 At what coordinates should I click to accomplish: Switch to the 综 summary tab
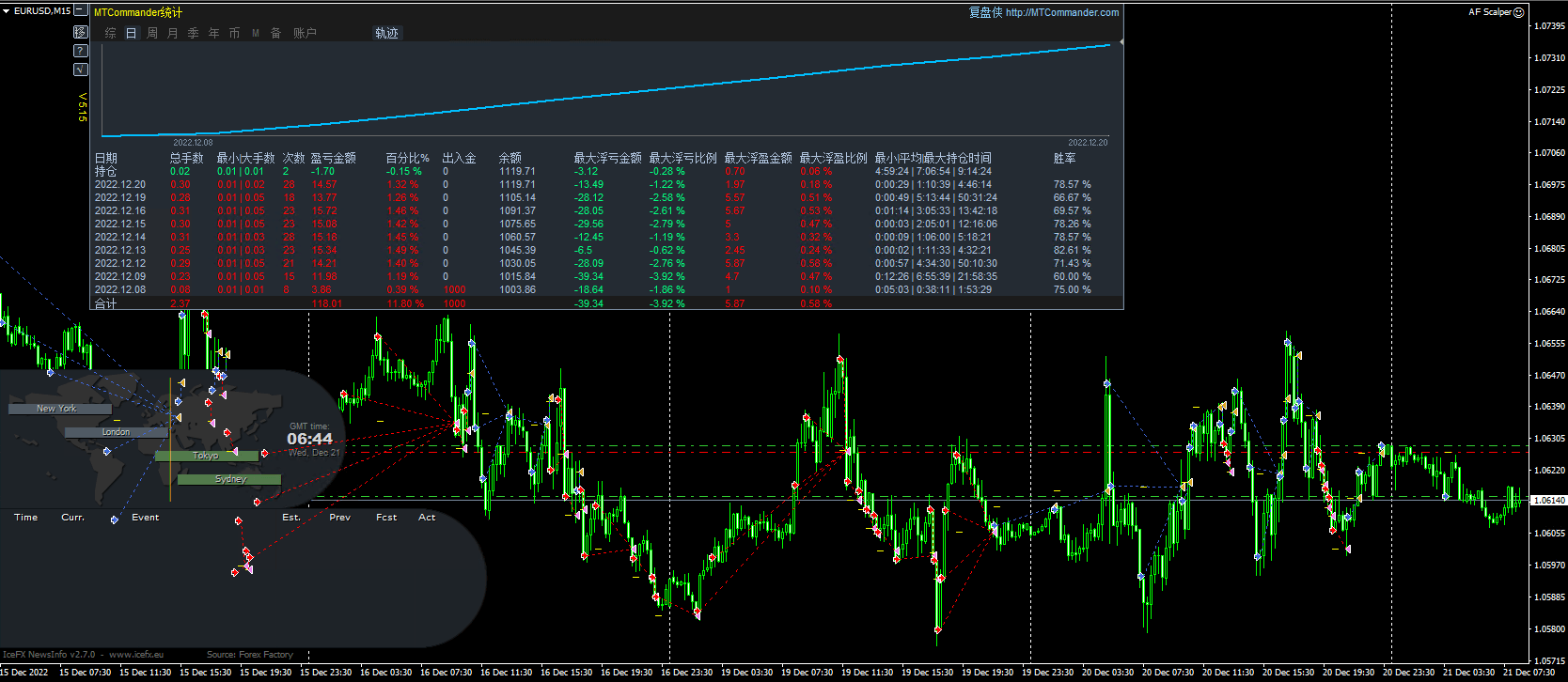click(111, 33)
